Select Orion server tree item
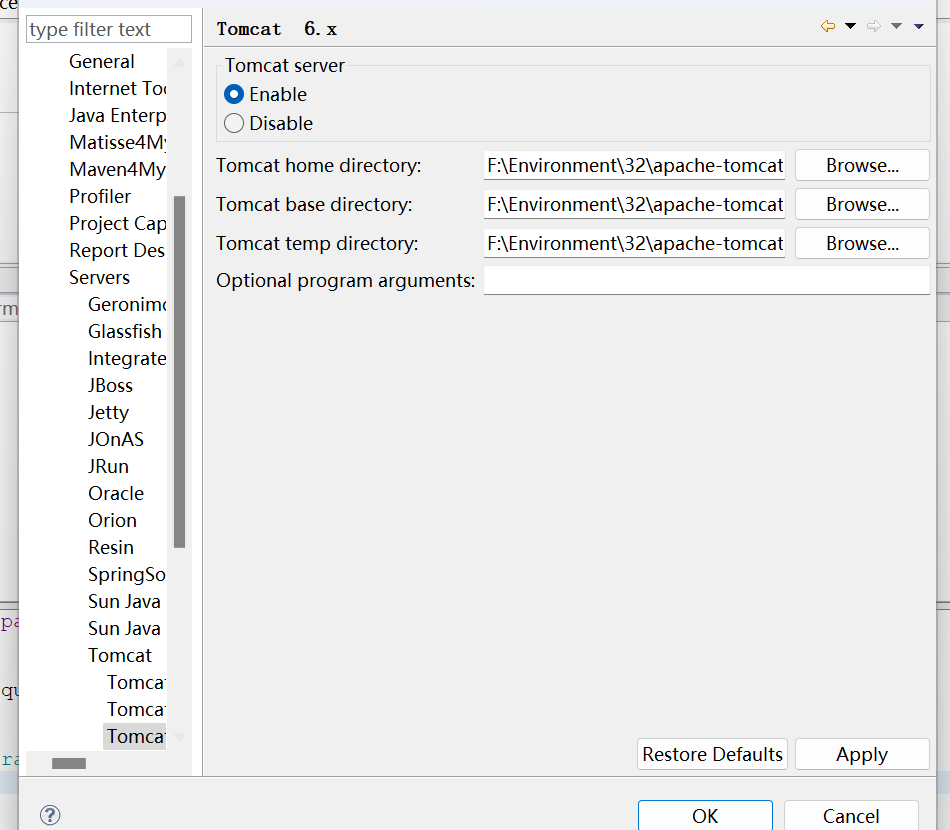950x830 pixels. pyautogui.click(x=113, y=520)
